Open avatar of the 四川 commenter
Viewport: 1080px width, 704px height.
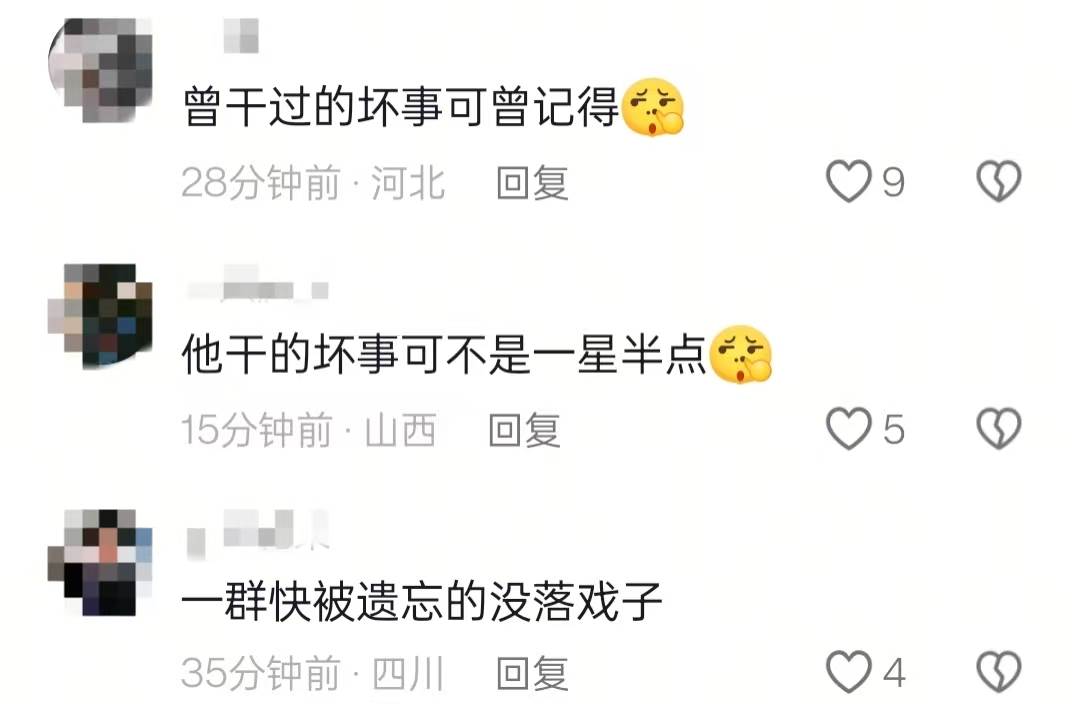click(100, 562)
